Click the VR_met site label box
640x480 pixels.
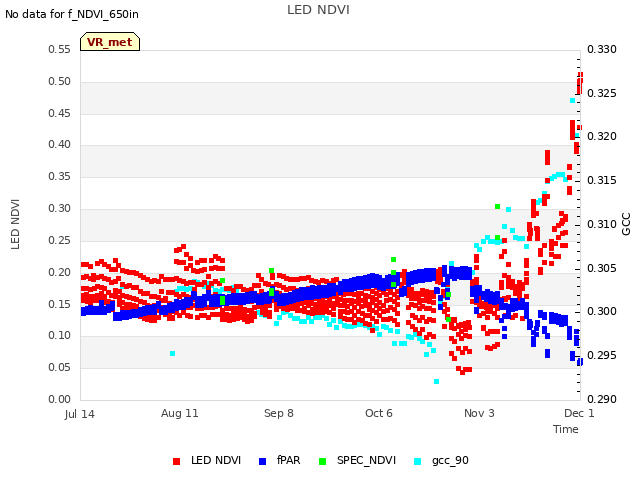coord(110,42)
